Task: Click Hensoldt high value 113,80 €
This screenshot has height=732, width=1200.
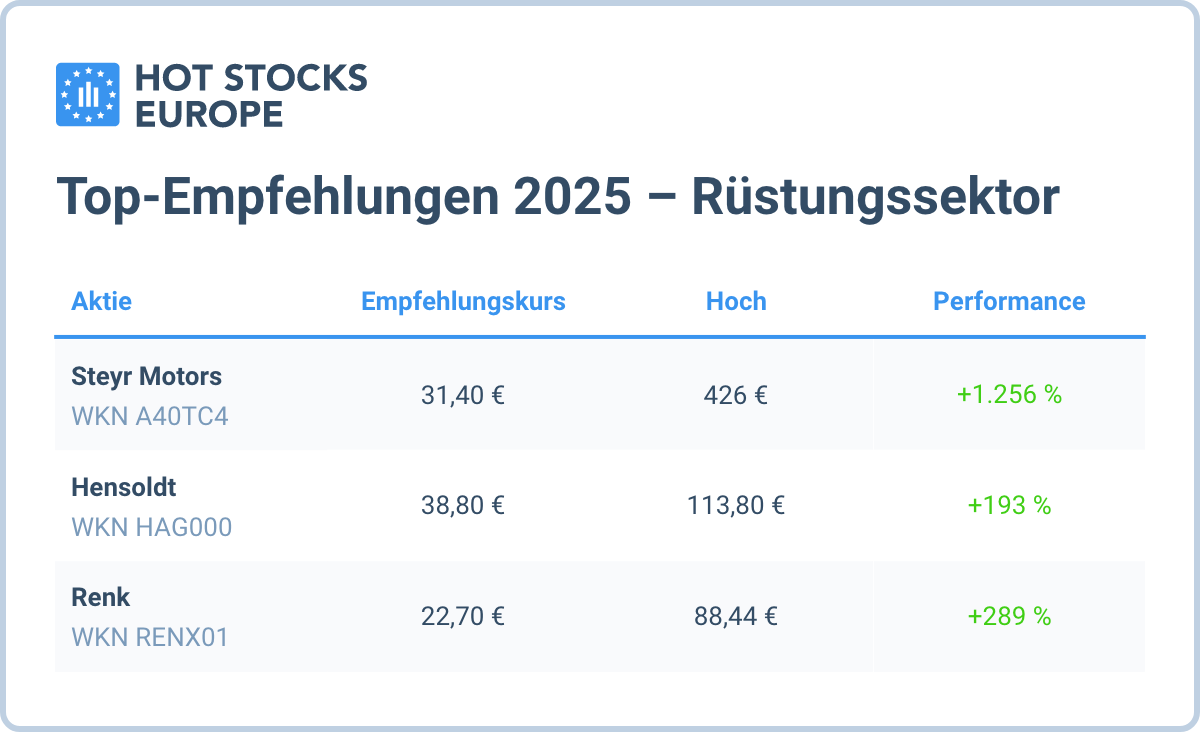Action: tap(736, 505)
